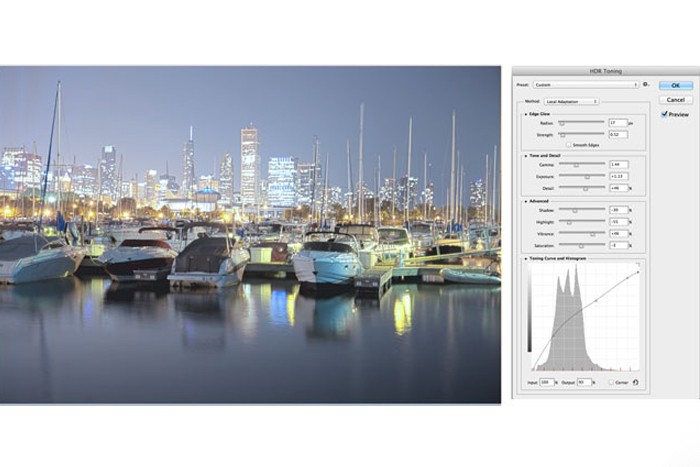
Task: Collapse the Edge Glow section
Action: pyautogui.click(x=525, y=114)
